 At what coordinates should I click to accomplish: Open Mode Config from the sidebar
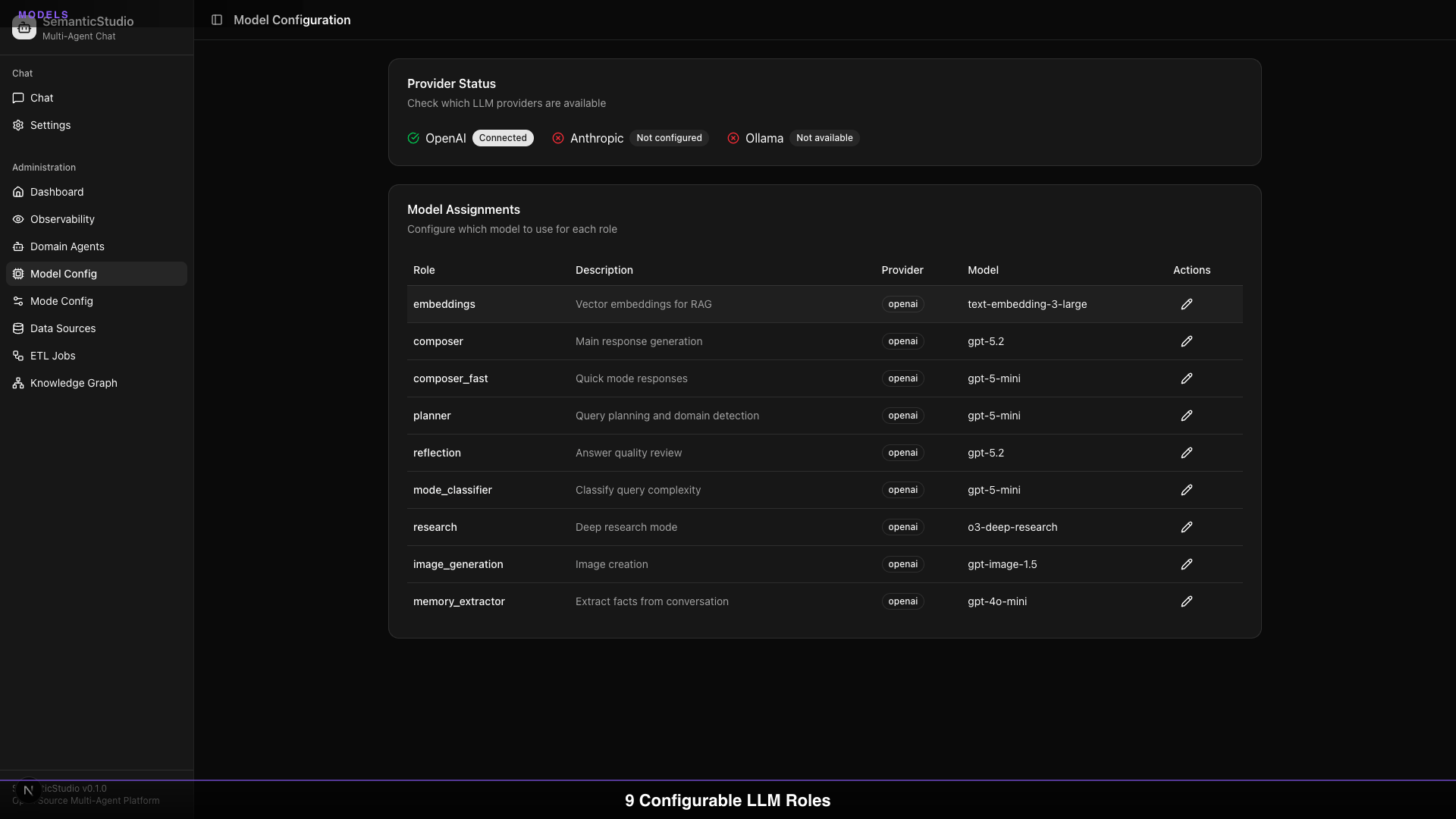click(18, 301)
